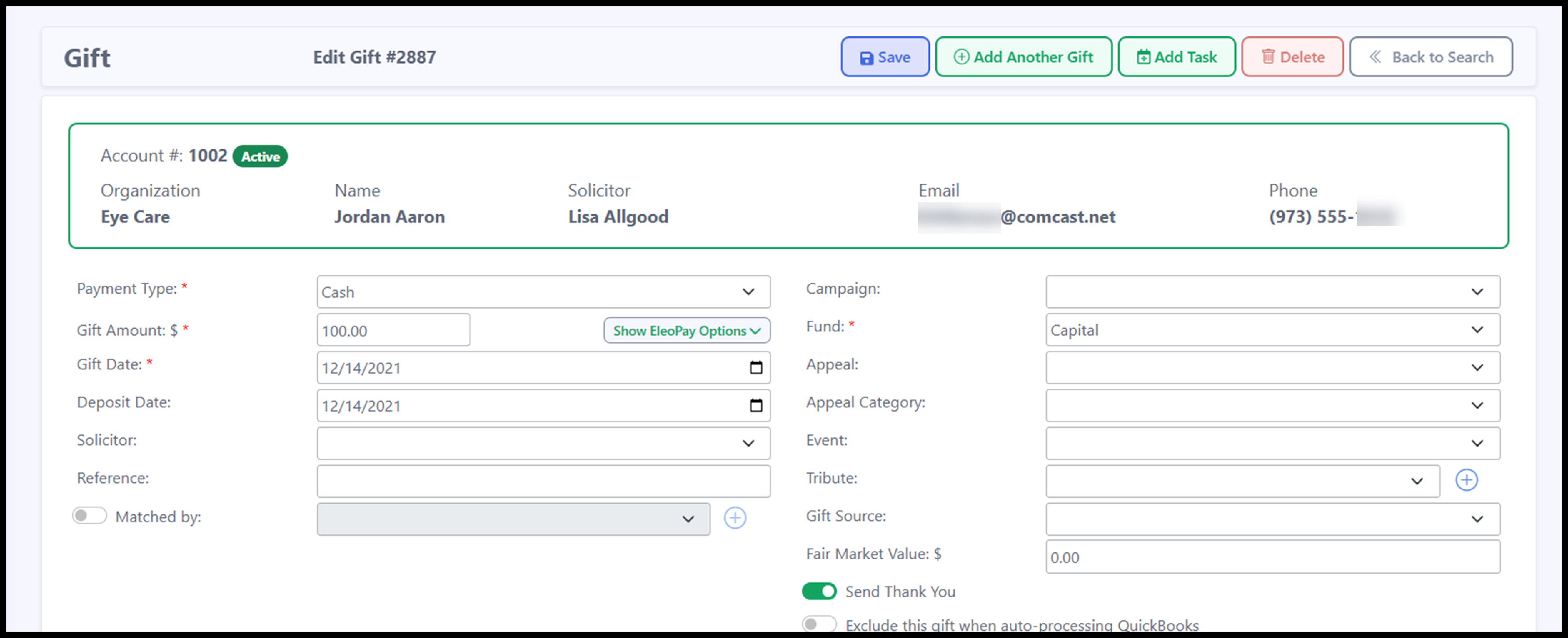Toggle exclude gift from QuickBooks auto-processing
Screen dimensions: 1568x638
(x=818, y=624)
